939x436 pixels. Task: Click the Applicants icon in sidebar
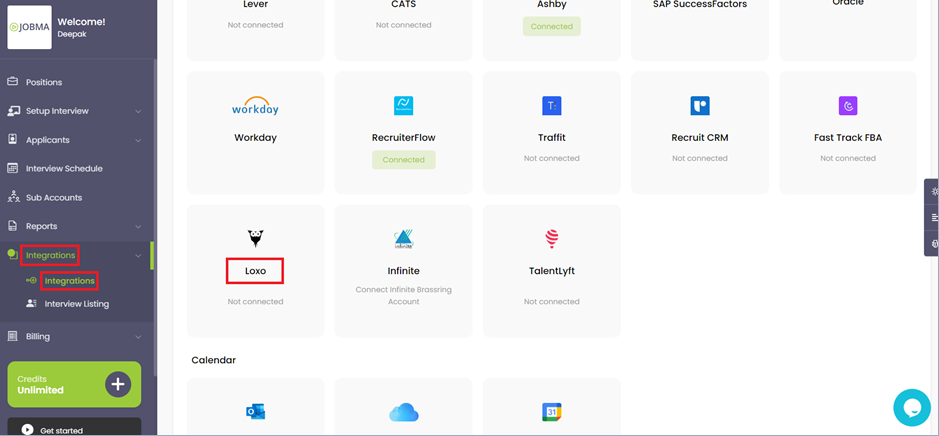click(x=13, y=140)
